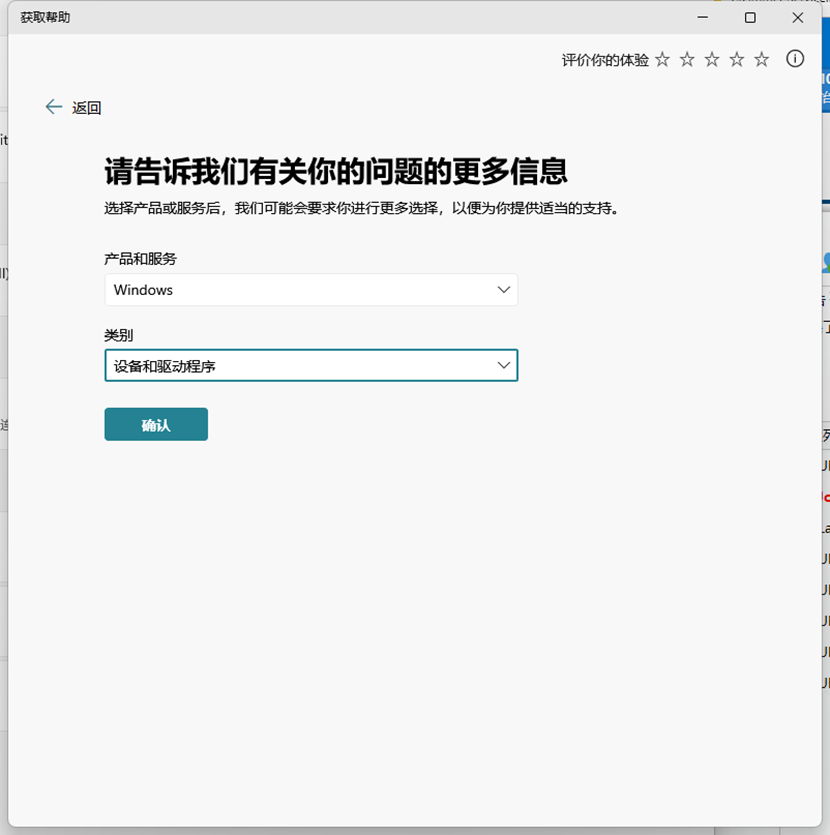
Task: Click the 产品和服务 field label
Action: [x=140, y=259]
